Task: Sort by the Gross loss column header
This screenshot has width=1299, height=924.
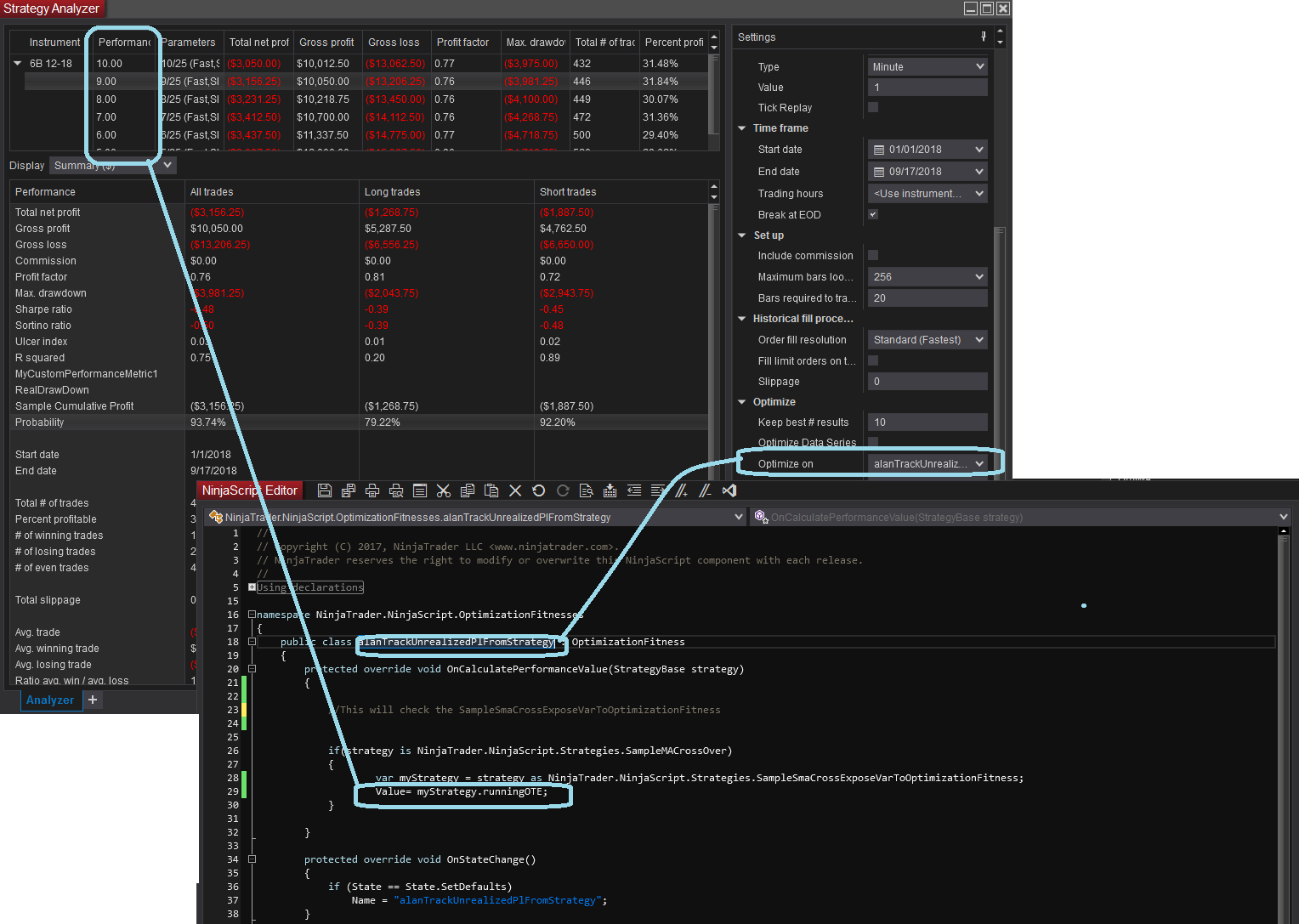Action: tap(397, 43)
